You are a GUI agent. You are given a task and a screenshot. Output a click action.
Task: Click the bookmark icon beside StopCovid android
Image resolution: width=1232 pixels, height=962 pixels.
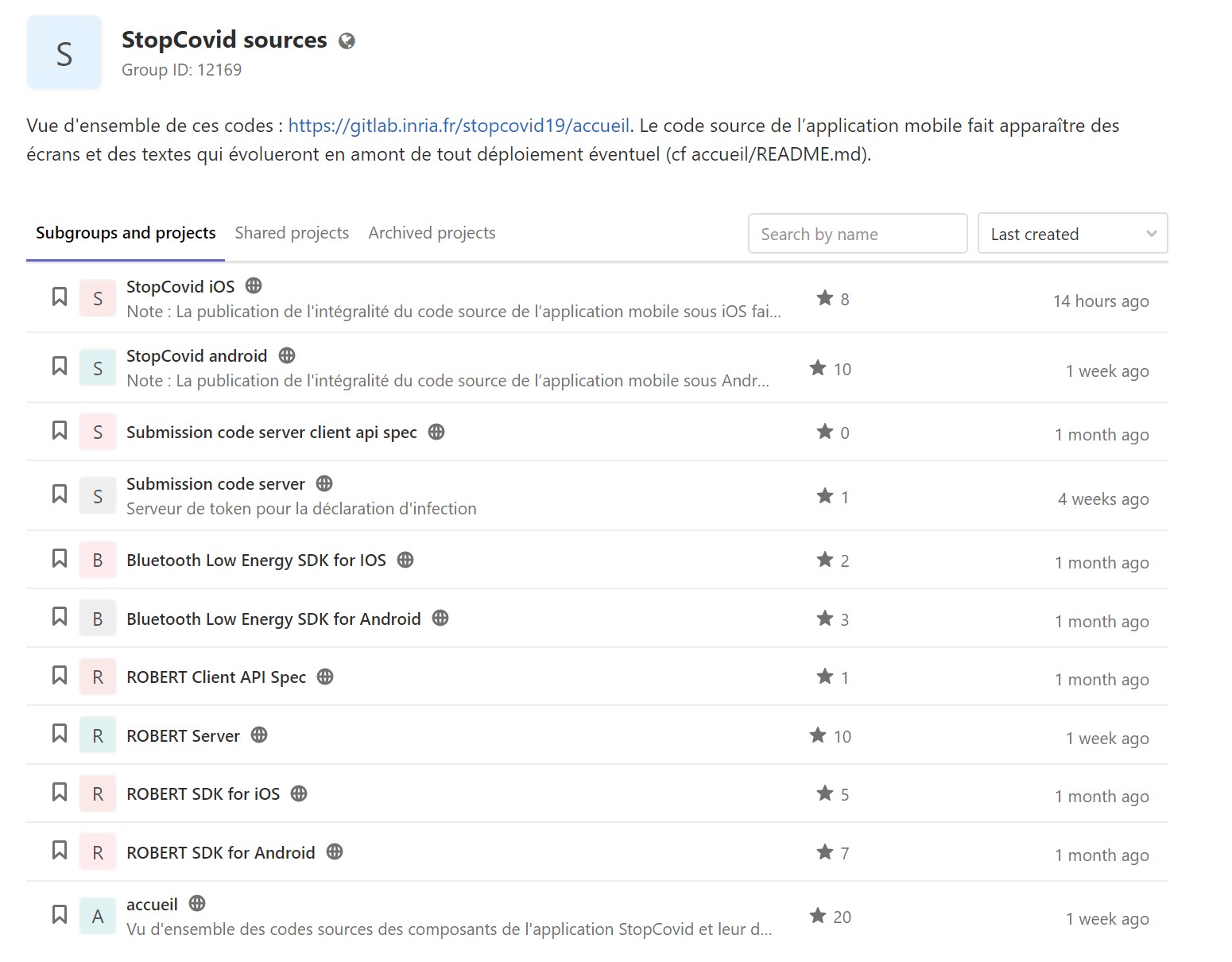pyautogui.click(x=60, y=367)
